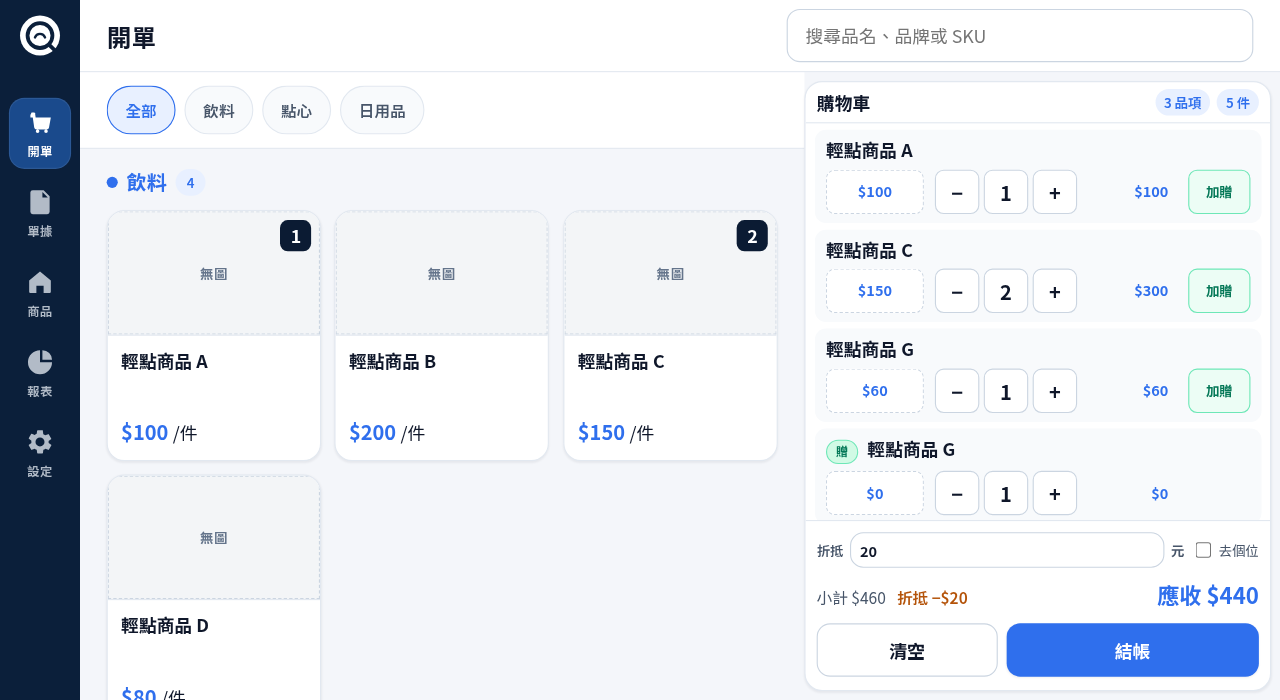Click 加贈 for 輕點商品 A
The width and height of the screenshot is (1280, 700).
click(1219, 192)
